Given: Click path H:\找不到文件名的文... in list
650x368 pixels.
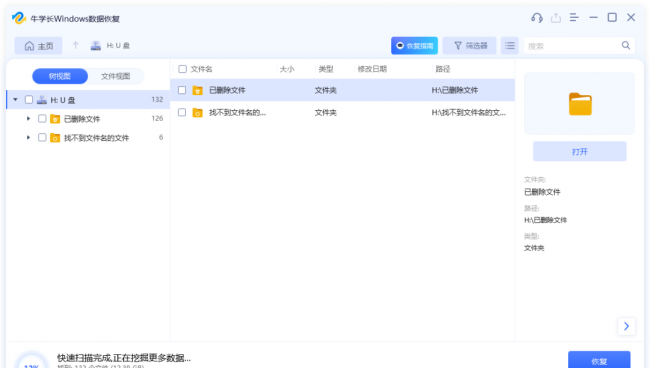Looking at the screenshot, I should tap(469, 113).
